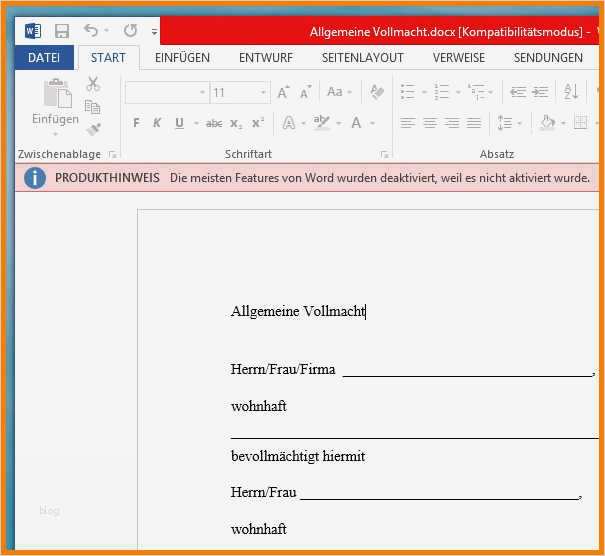Clear all formatting with the eraser icon
The image size is (605, 556).
click(377, 92)
